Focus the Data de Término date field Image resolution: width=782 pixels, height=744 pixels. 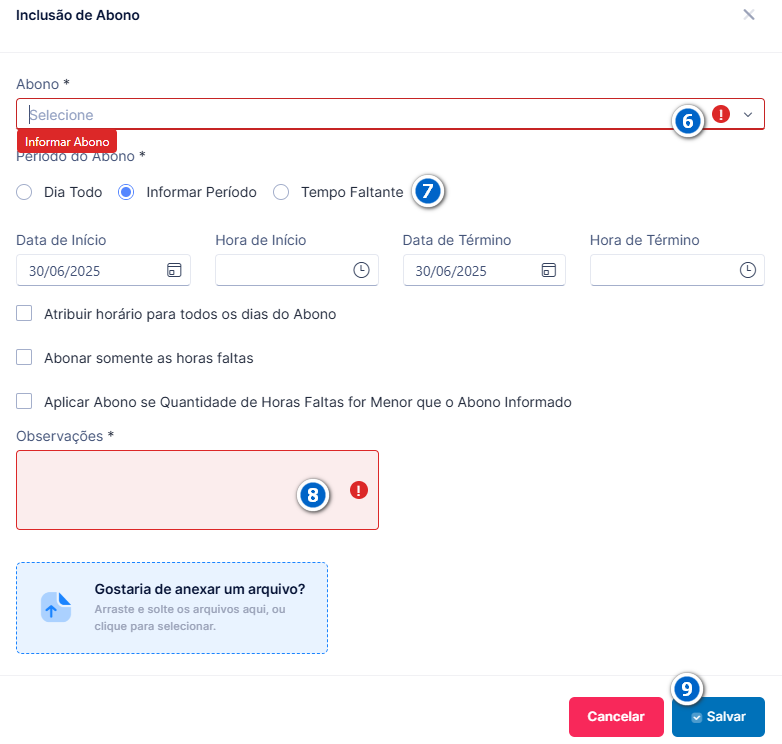[484, 270]
